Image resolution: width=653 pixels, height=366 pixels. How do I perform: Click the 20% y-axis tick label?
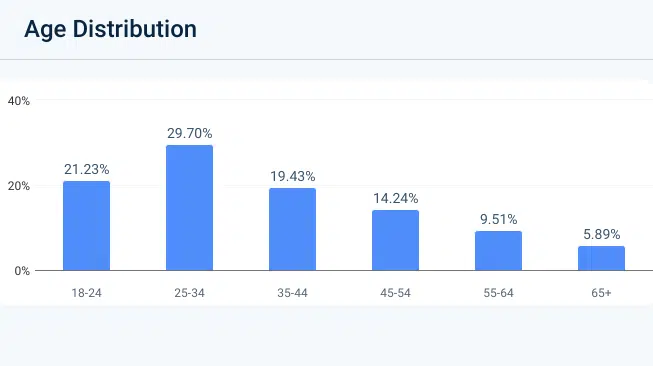[x=19, y=186]
